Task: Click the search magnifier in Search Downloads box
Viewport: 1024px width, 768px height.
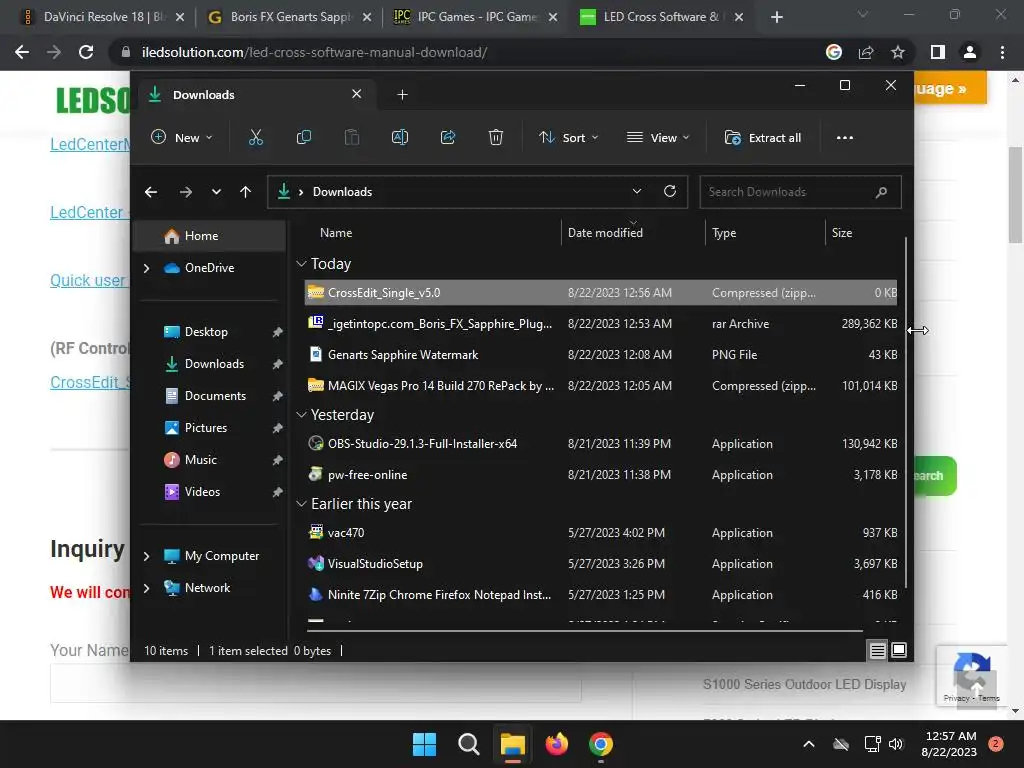Action: pos(881,192)
